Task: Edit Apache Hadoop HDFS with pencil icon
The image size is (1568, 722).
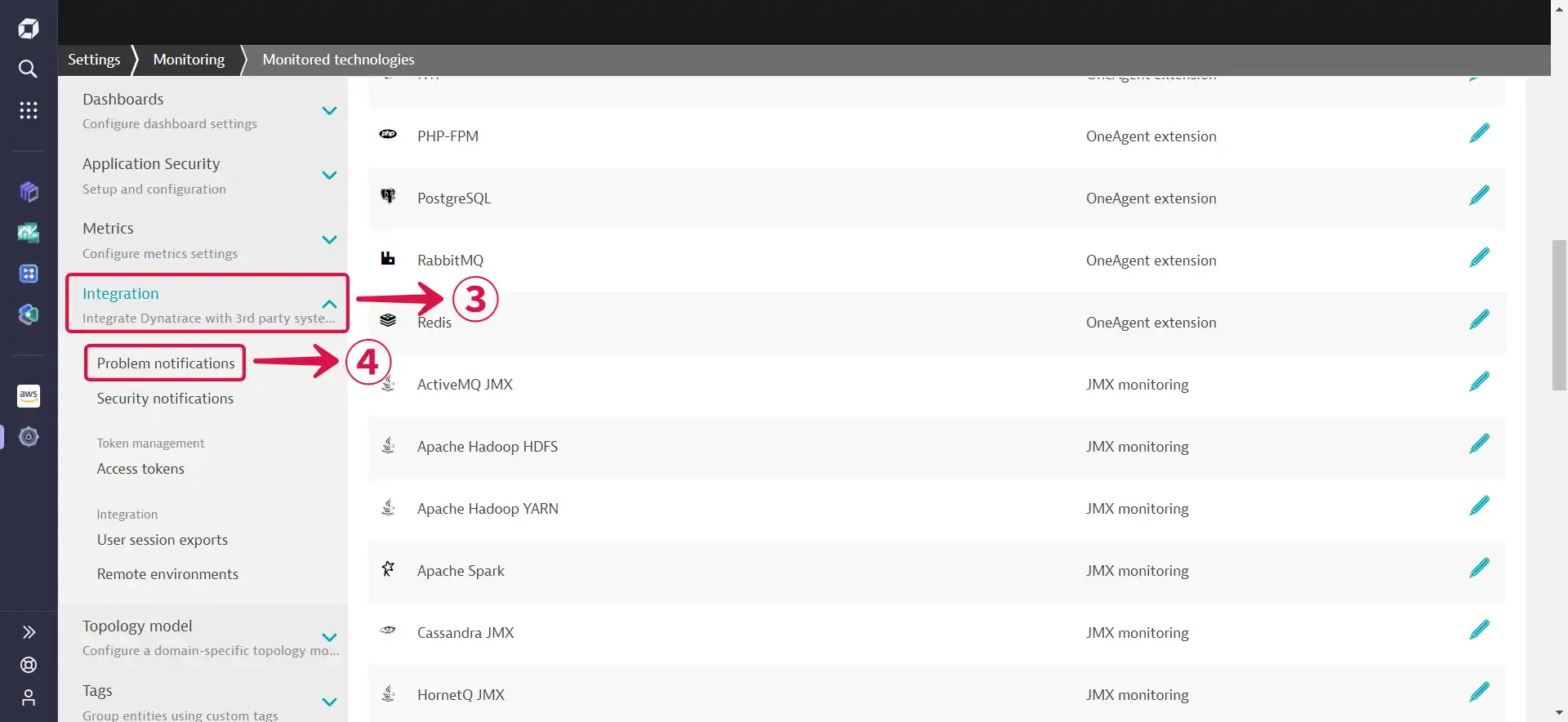Action: [x=1479, y=444]
